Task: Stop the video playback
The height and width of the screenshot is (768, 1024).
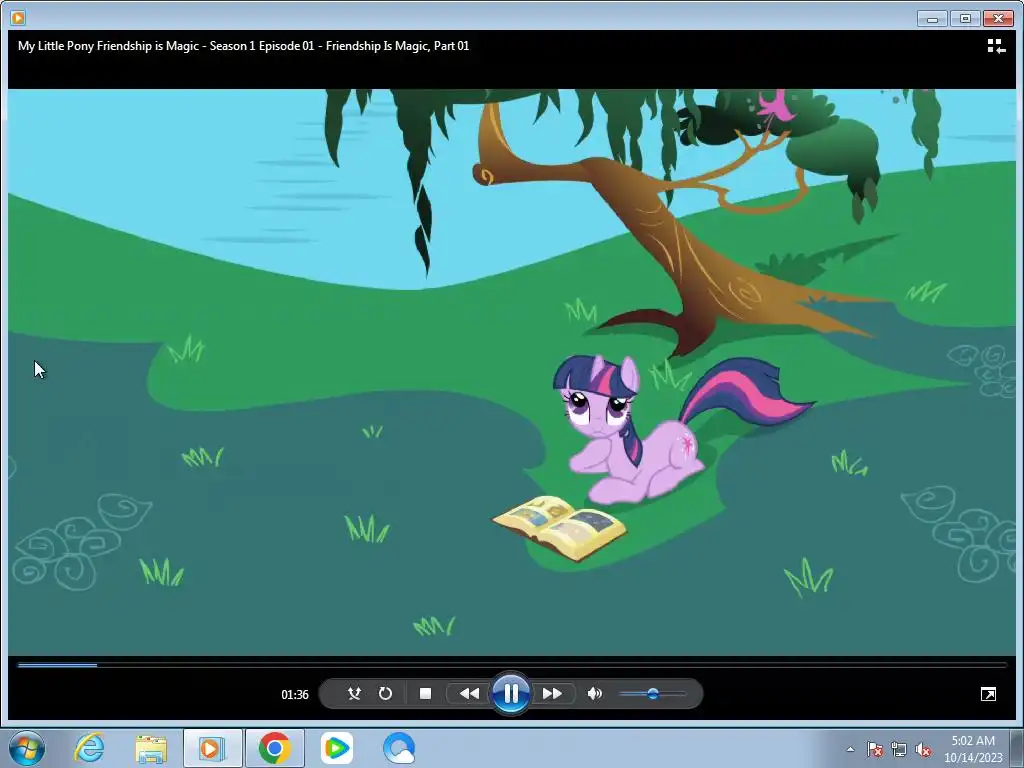Action: tap(425, 694)
